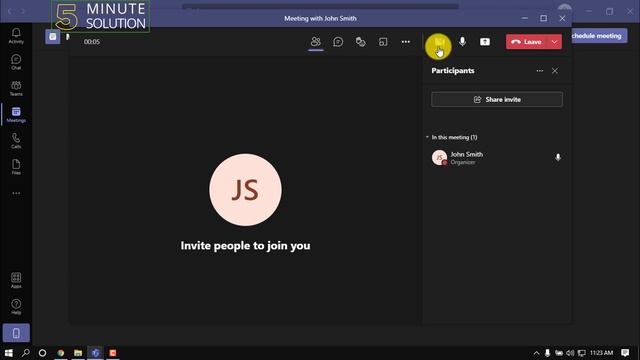
Task: Select Meetings in the left sidebar
Action: point(16,115)
